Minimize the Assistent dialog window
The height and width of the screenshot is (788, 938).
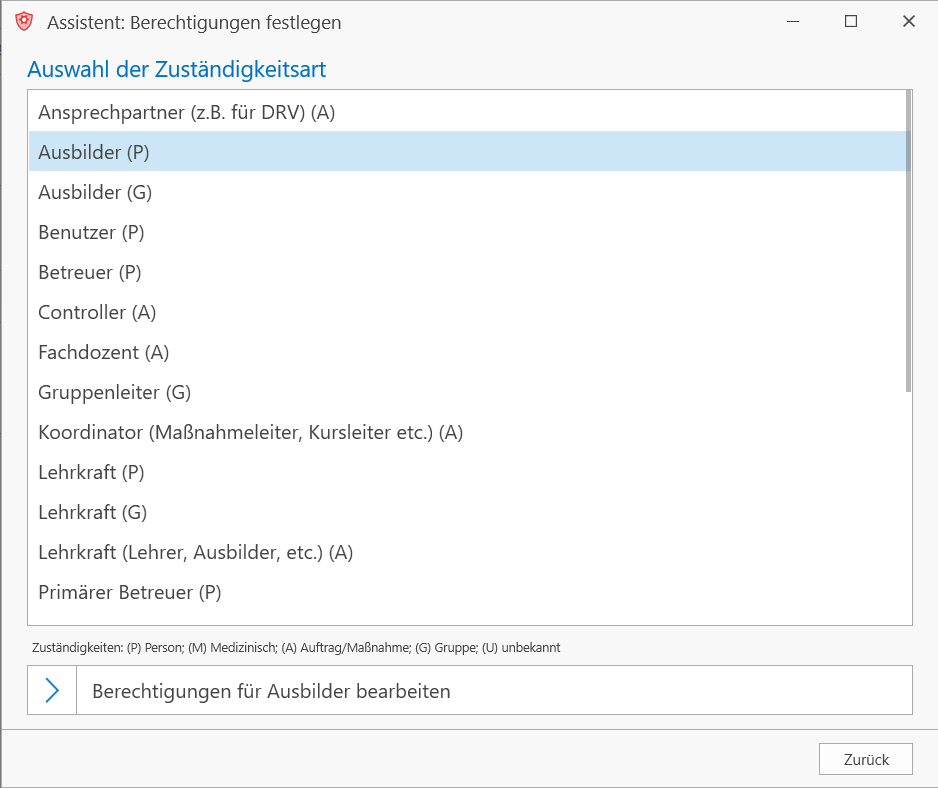point(793,22)
